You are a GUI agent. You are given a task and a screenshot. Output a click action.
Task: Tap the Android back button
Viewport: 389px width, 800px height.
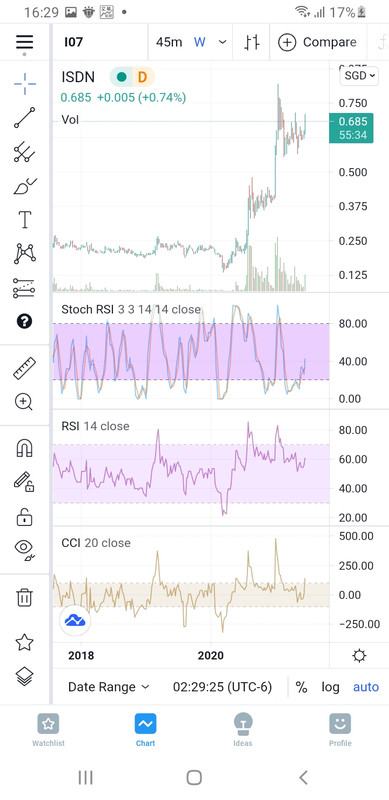tap(303, 778)
